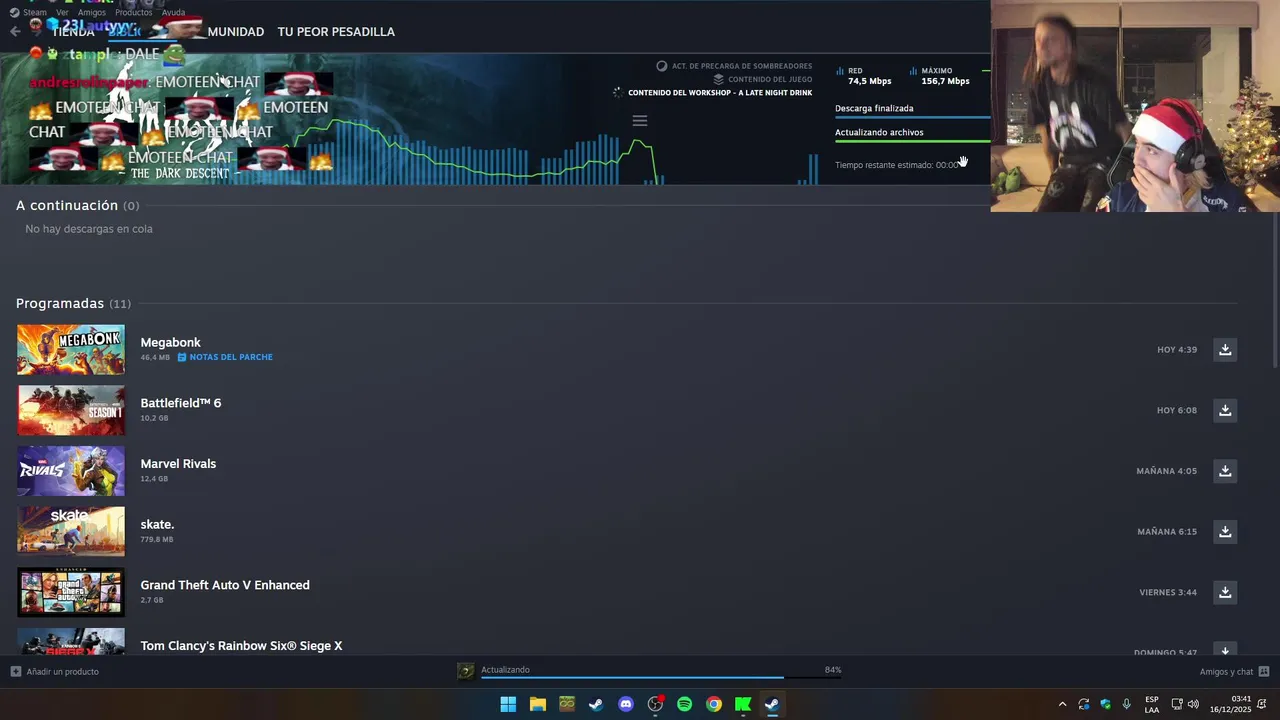This screenshot has width=1280, height=720.
Task: Click the ESP LAA language indicator
Action: 1152,704
